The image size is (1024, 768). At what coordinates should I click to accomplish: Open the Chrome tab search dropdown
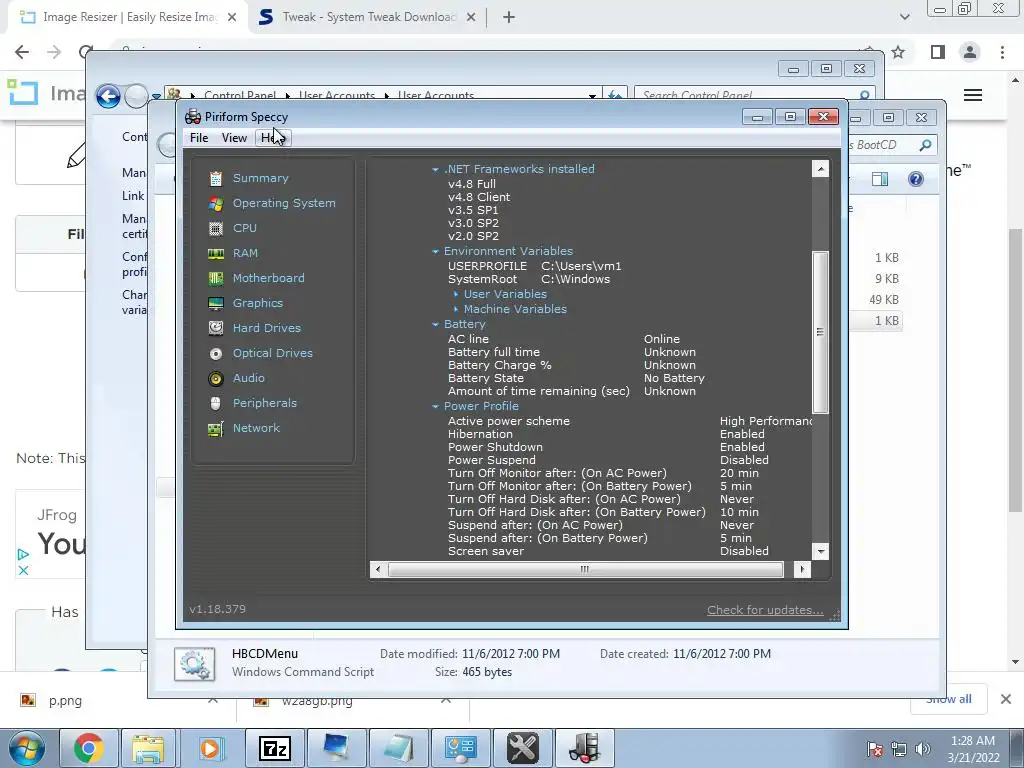tap(904, 17)
